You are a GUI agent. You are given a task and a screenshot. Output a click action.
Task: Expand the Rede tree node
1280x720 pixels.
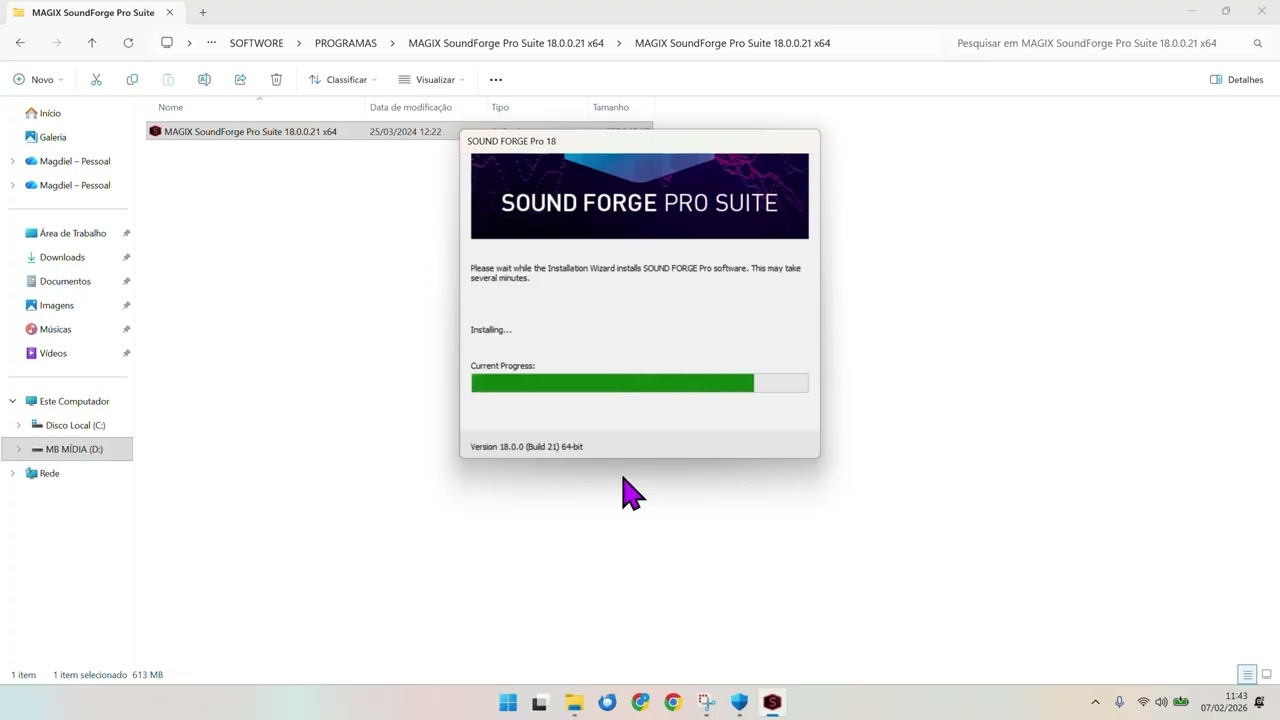pyautogui.click(x=13, y=473)
